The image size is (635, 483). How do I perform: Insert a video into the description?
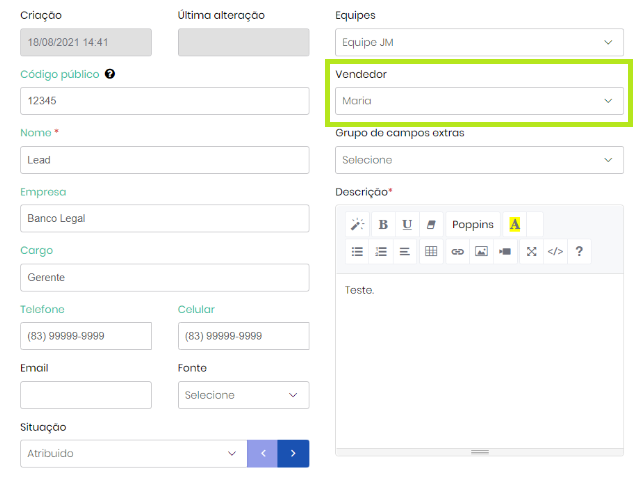[505, 252]
